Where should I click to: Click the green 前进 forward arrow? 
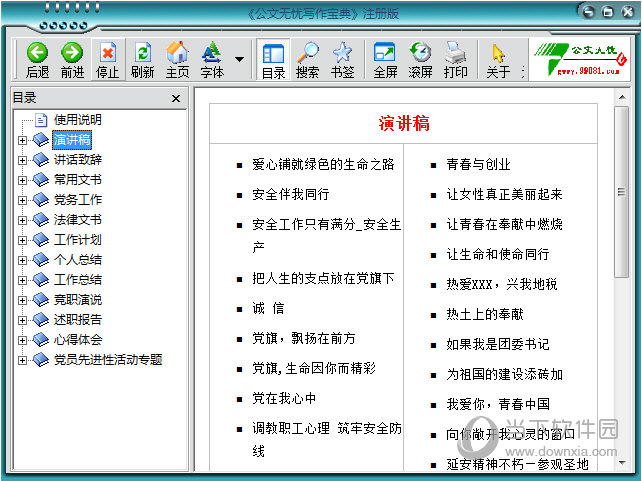pyautogui.click(x=72, y=60)
